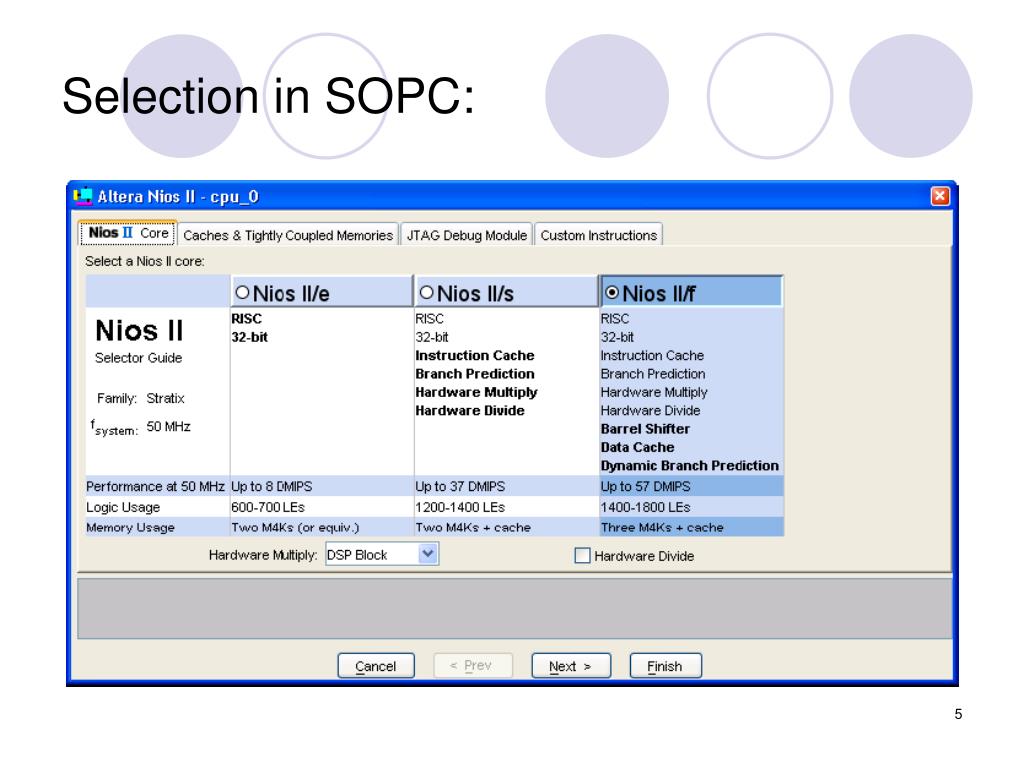This screenshot has height=768, width=1024.
Task: Open the JTAG Debug Module tab
Action: point(466,235)
